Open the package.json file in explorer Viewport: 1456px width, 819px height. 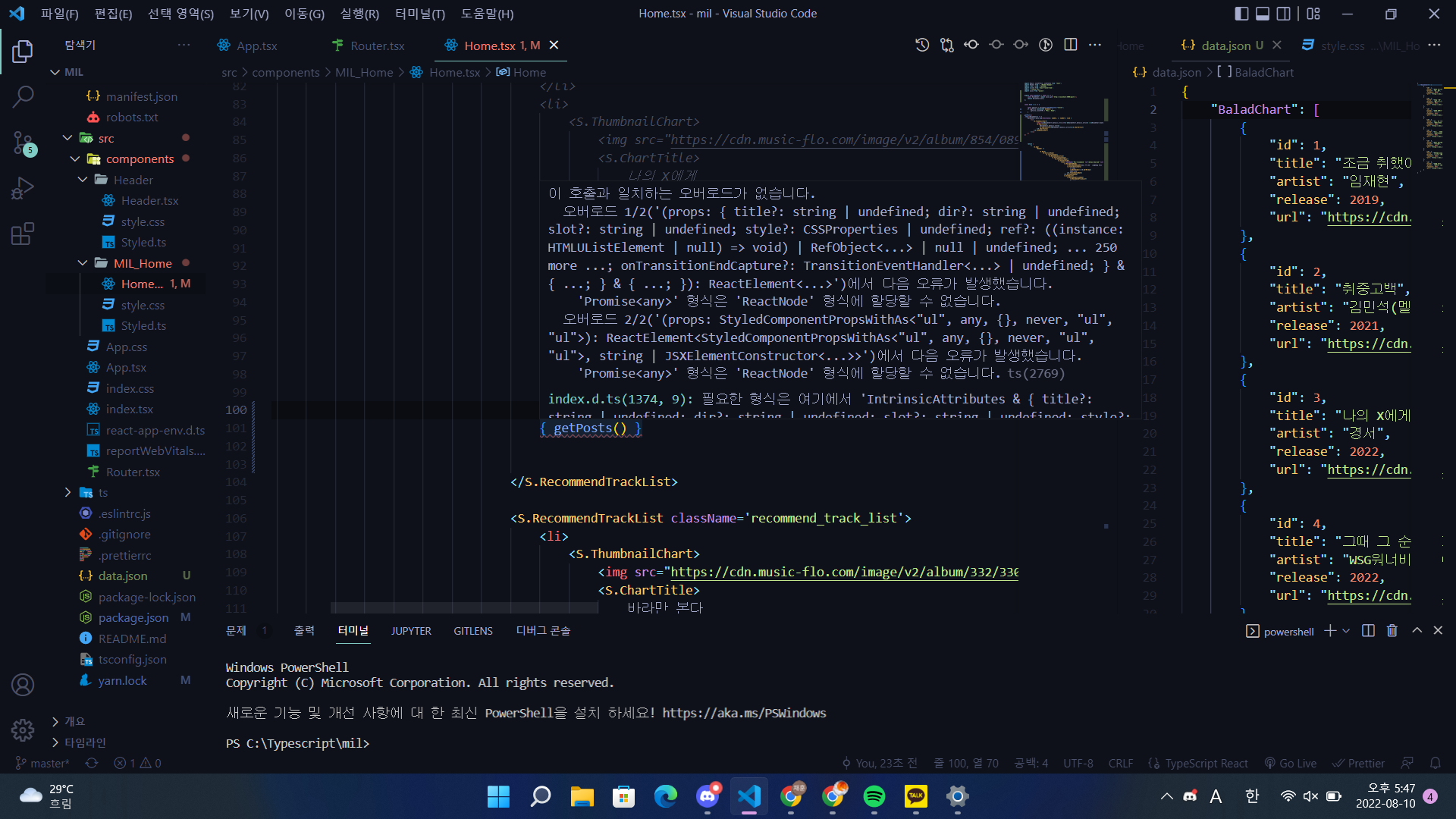[133, 618]
